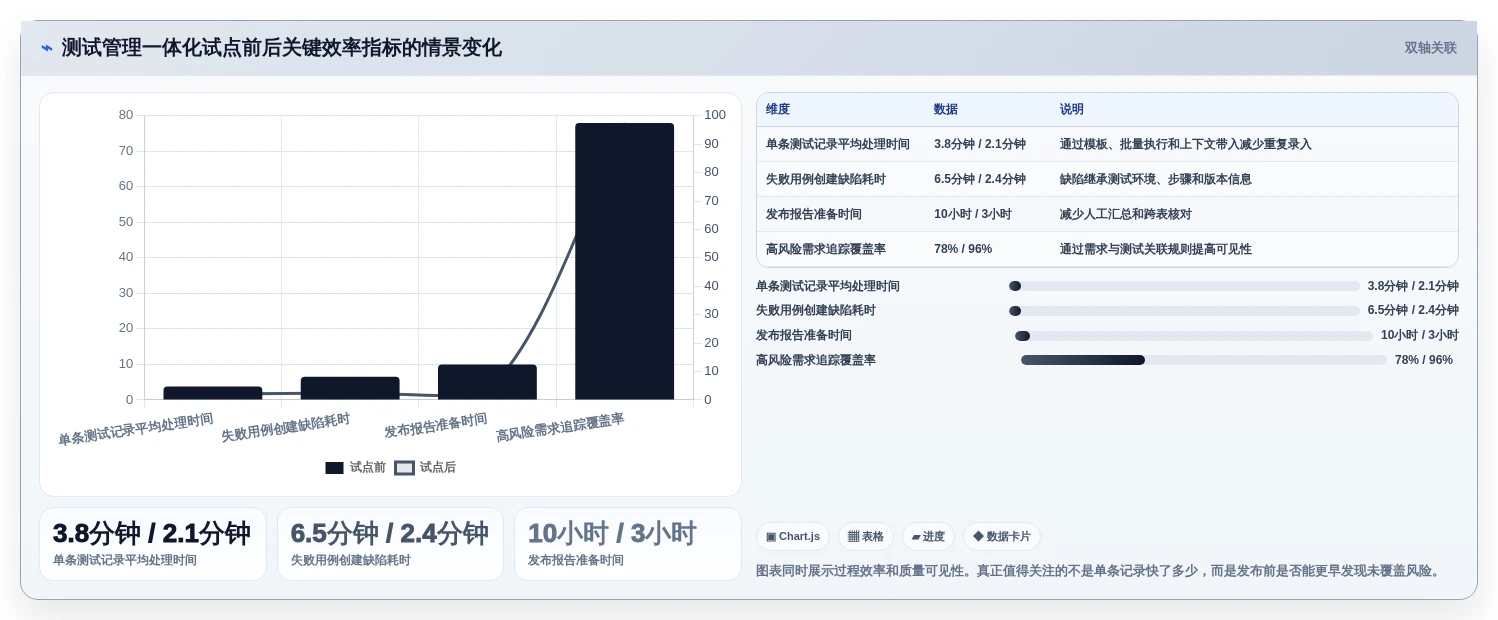Screen dimensions: 1498x620
Task: Click the 失败用例创建缺陷耗时 chart bar
Action: 350,388
